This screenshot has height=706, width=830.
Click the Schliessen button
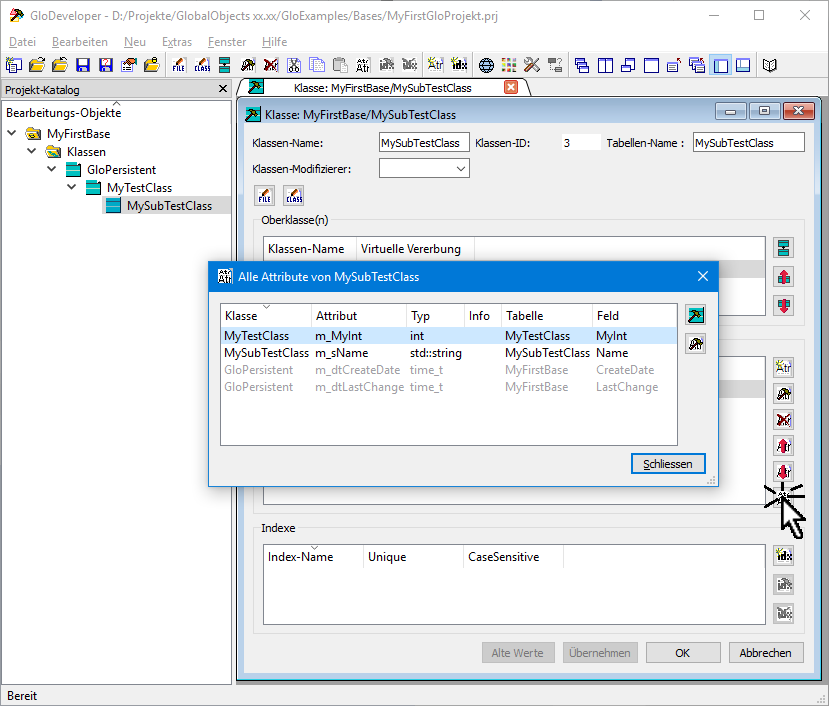coord(668,464)
